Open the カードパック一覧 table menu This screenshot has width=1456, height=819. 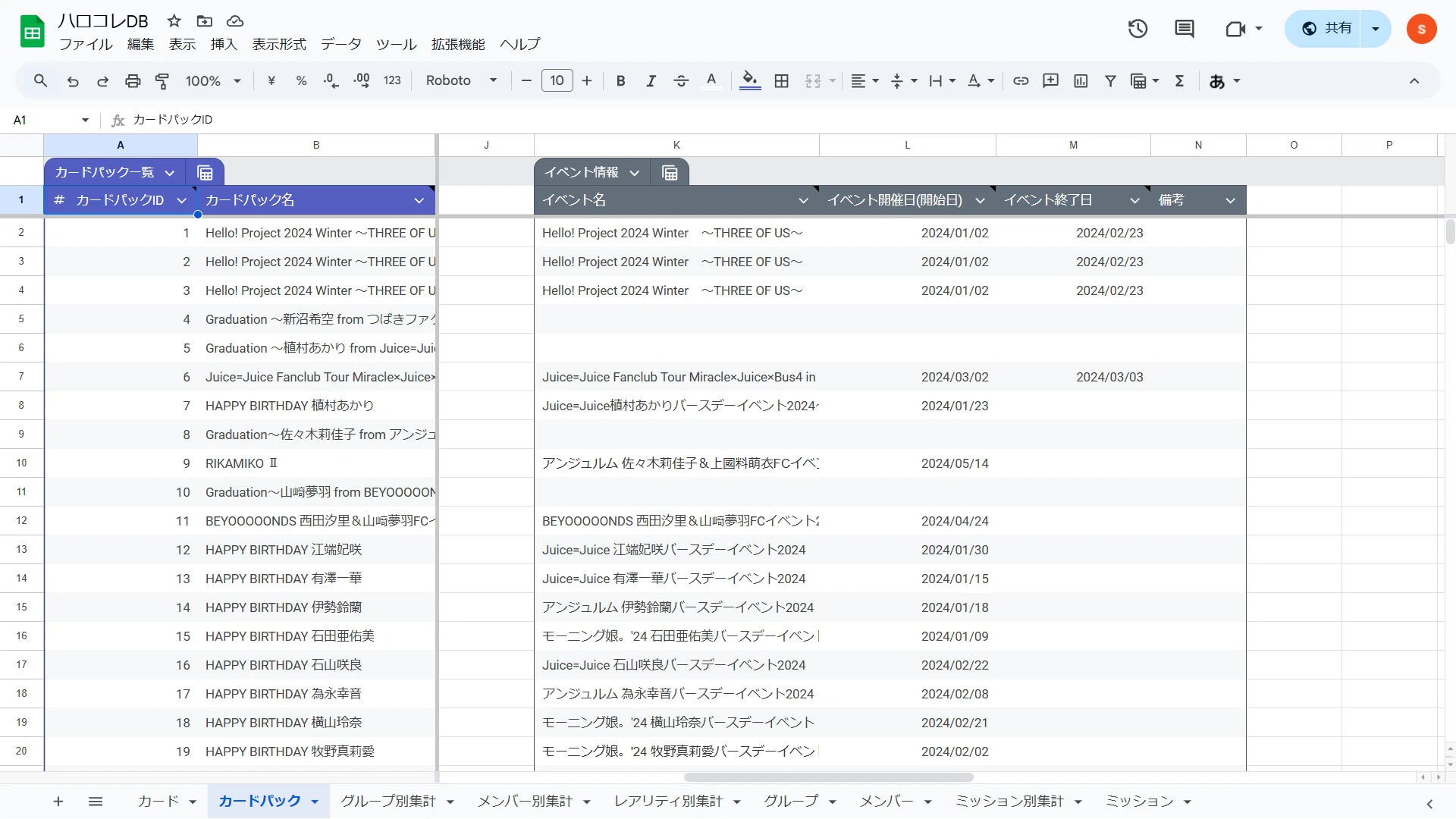tap(170, 173)
